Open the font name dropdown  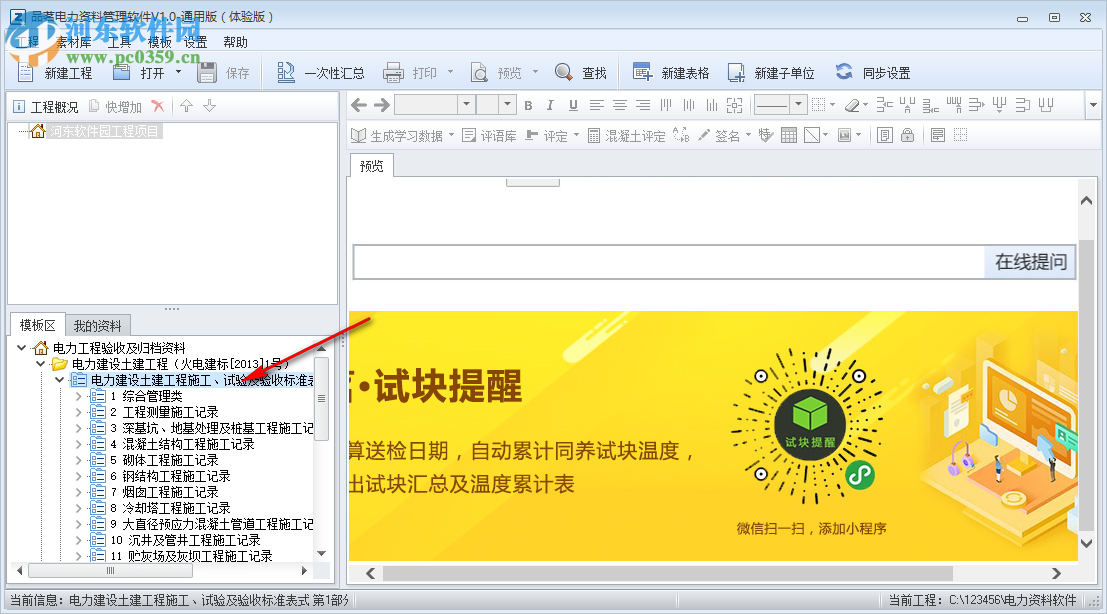point(466,105)
